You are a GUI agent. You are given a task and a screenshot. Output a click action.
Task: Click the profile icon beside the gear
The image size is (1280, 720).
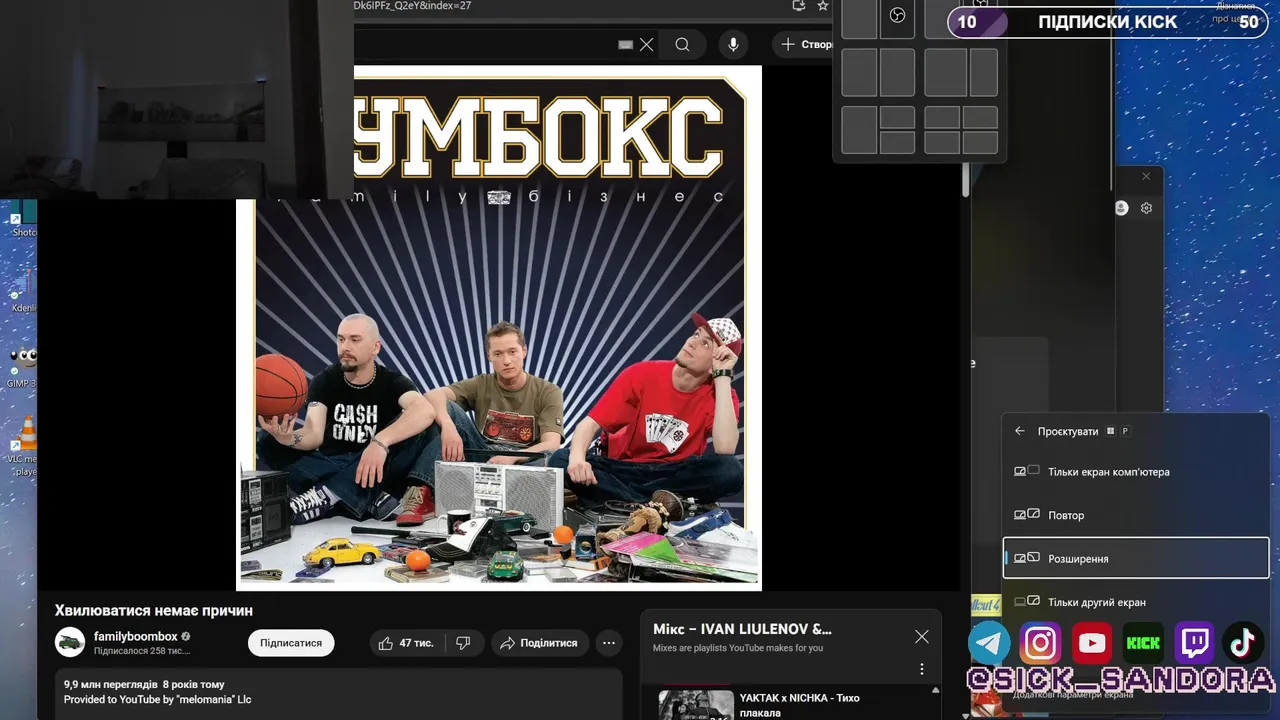point(1121,208)
